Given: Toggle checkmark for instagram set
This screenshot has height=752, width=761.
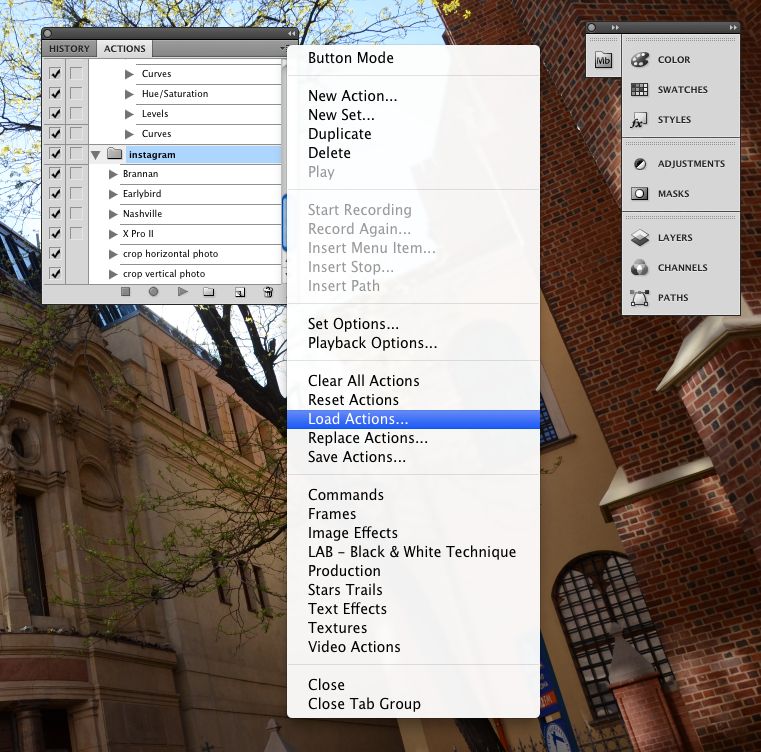Looking at the screenshot, I should 55,153.
